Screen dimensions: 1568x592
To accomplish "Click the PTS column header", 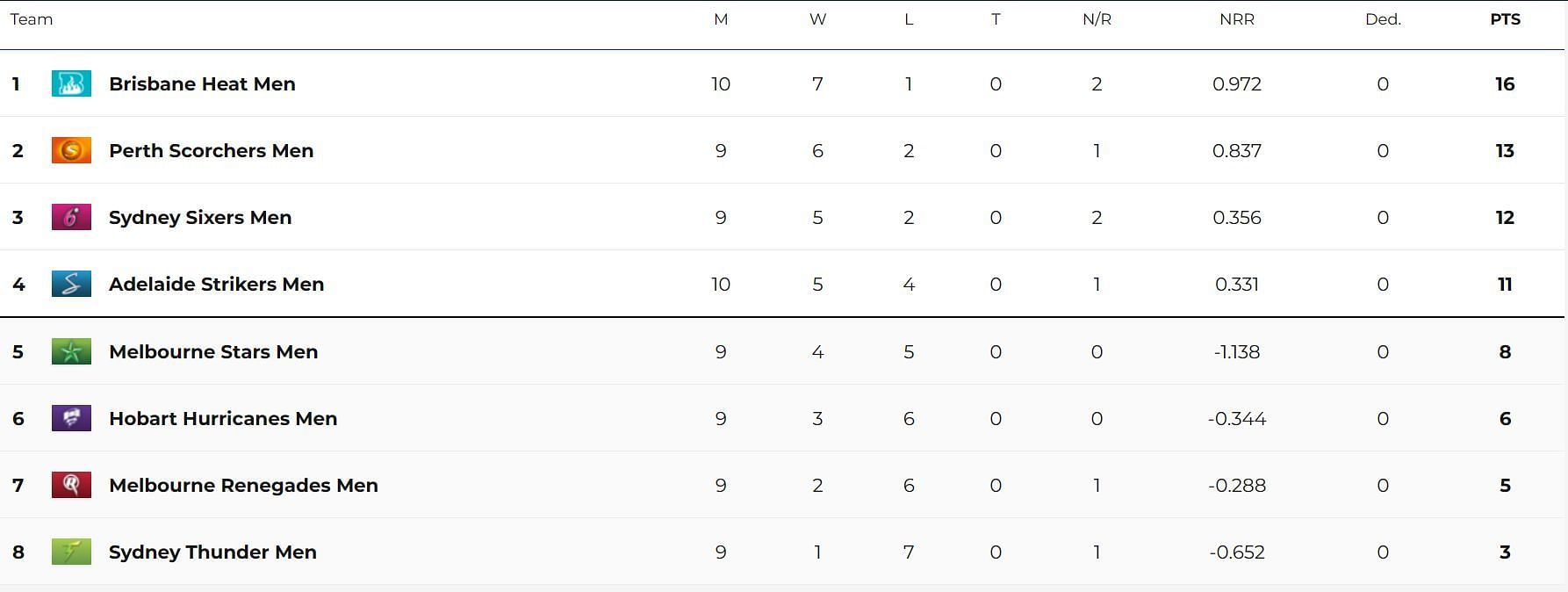I will [x=1505, y=19].
